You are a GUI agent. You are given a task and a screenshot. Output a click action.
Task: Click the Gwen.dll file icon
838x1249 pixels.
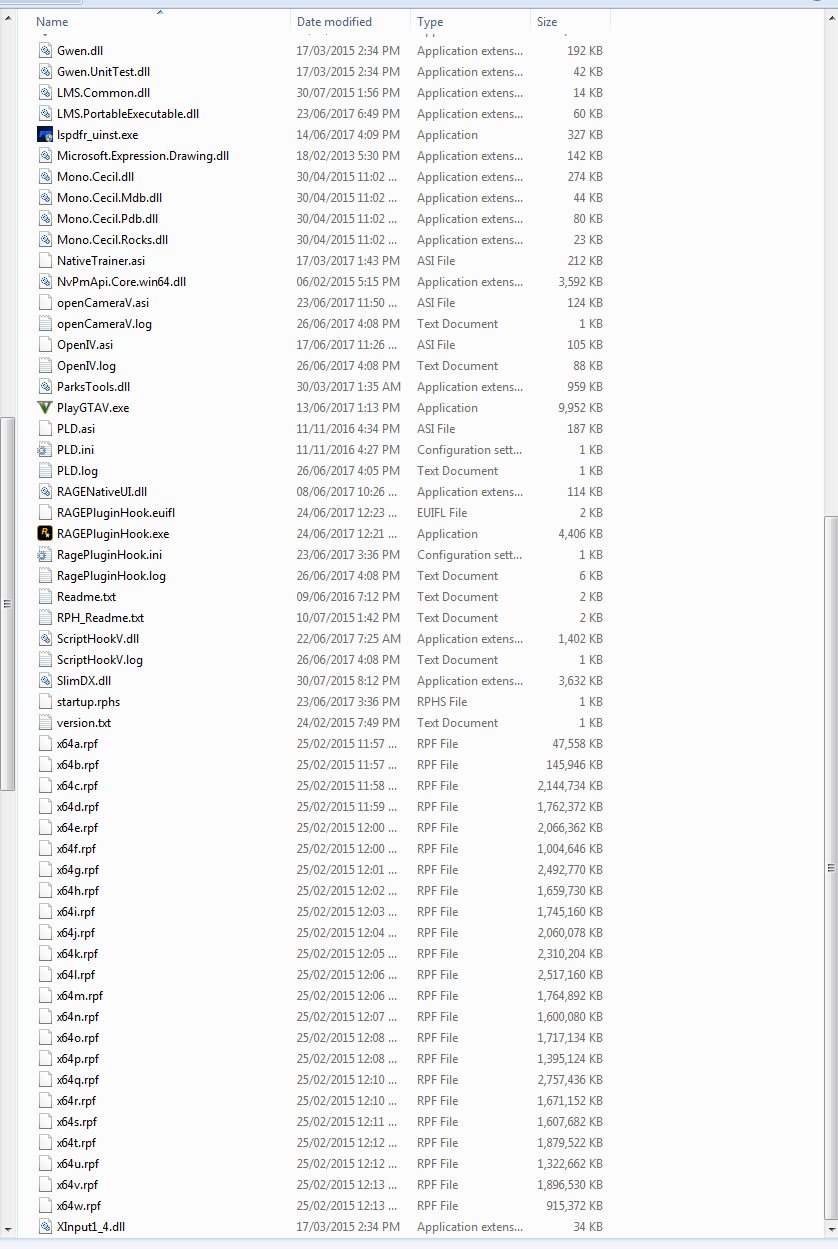44,50
